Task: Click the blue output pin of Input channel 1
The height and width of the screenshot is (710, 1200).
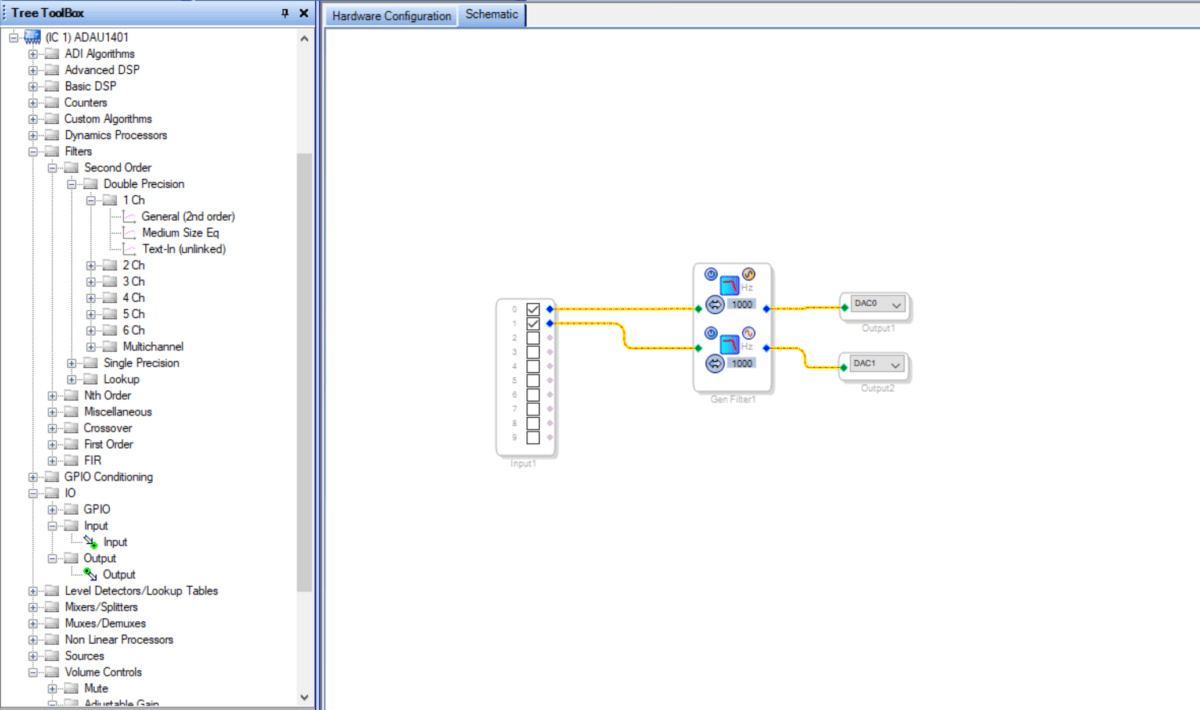Action: pyautogui.click(x=550, y=323)
